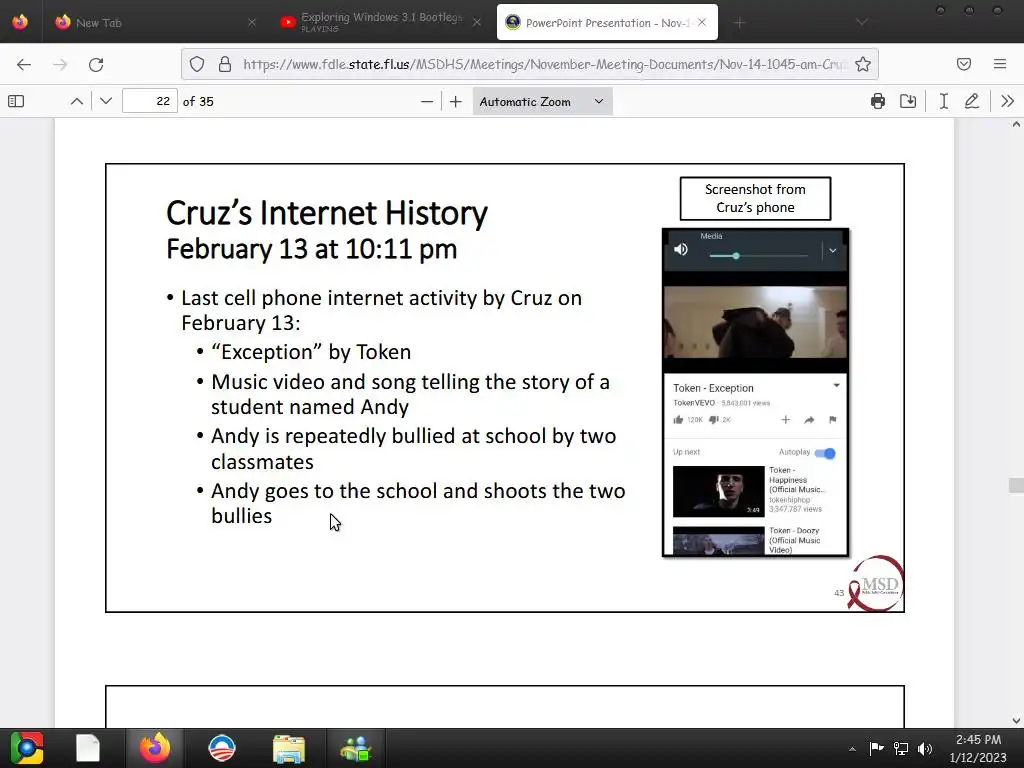Save page to Pocket
Viewport: 1024px width, 768px height.
tap(964, 64)
